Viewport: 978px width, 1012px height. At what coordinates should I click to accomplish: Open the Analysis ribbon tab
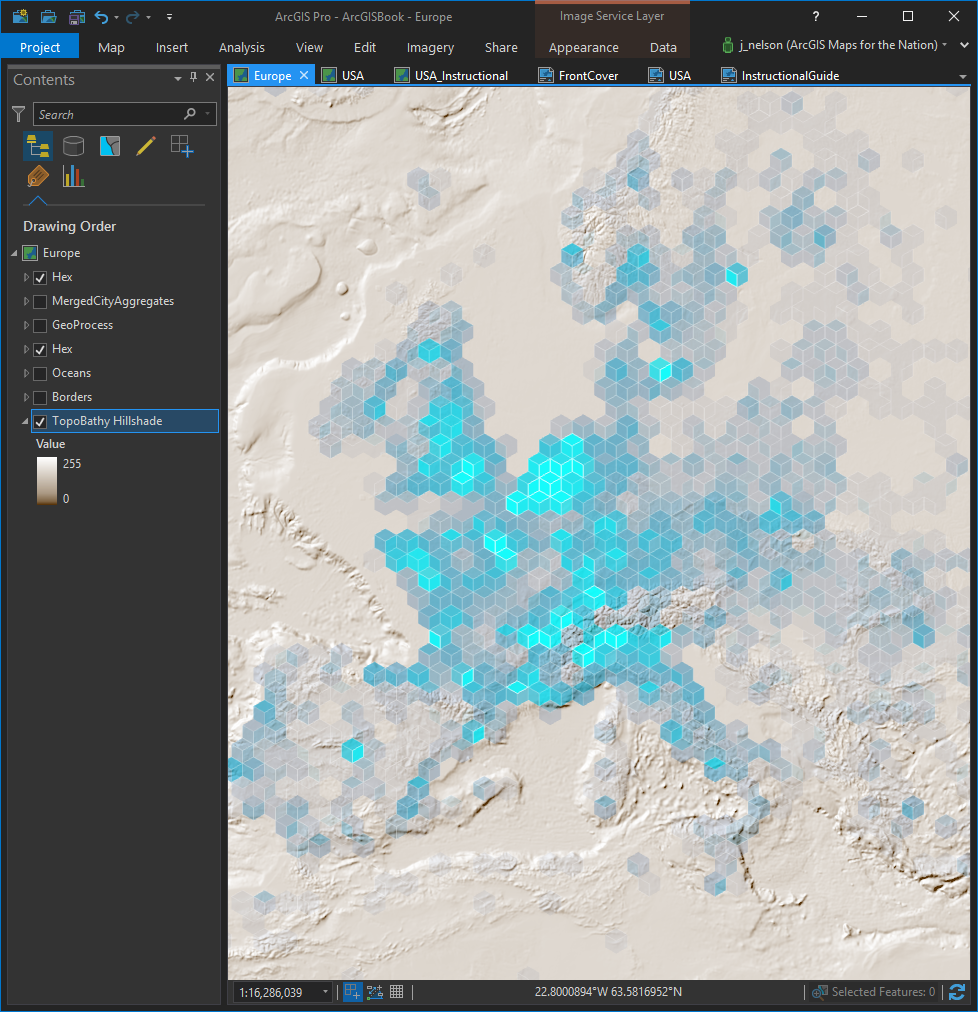coord(241,47)
